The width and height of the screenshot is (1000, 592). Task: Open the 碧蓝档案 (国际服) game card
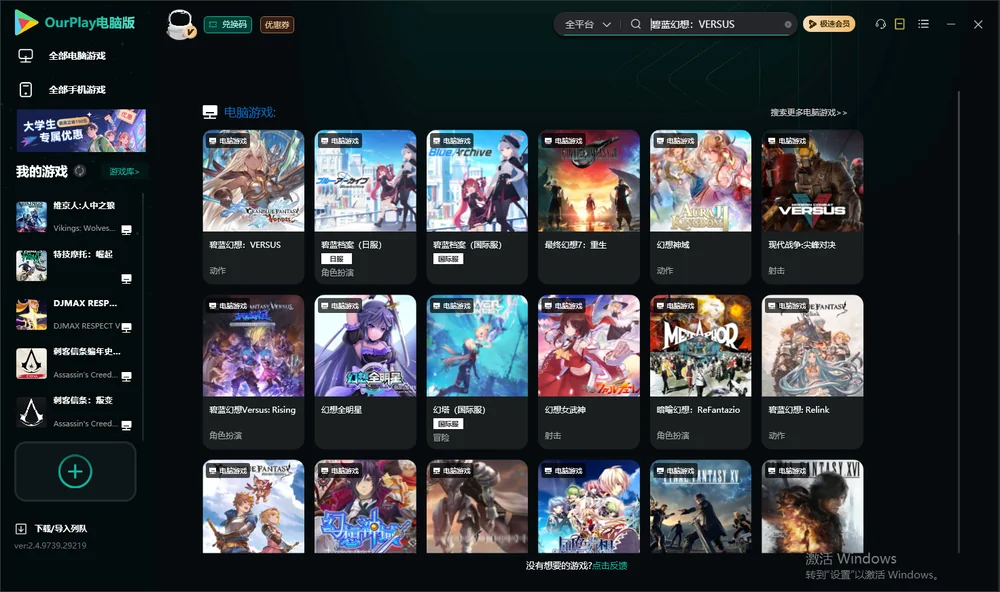477,207
